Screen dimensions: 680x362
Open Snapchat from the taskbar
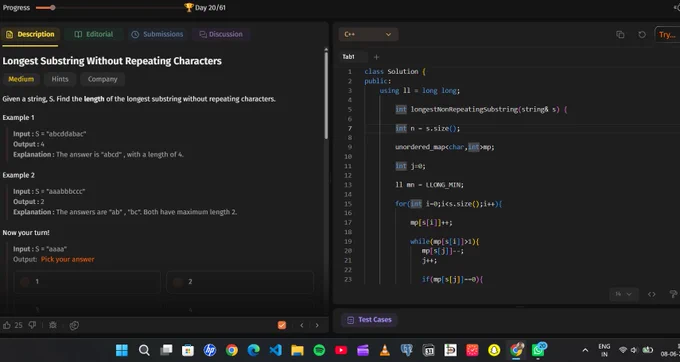[x=494, y=350]
